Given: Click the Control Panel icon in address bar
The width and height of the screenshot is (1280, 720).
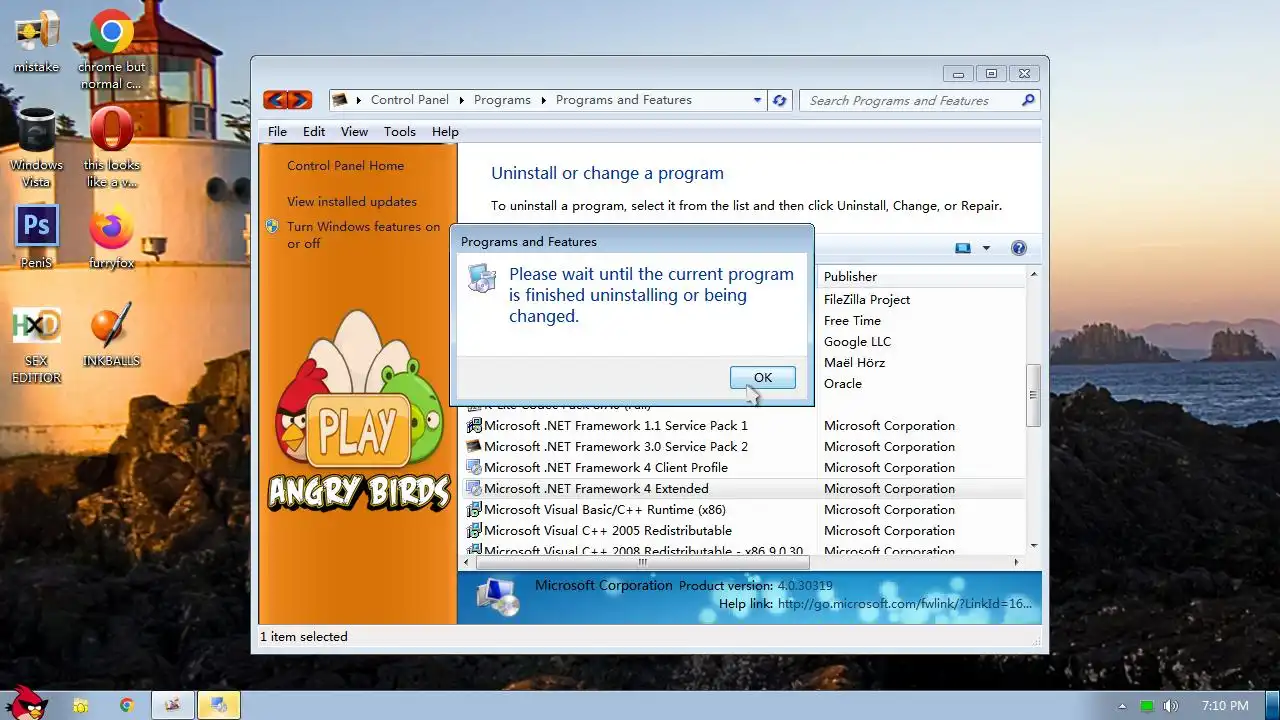Looking at the screenshot, I should tap(341, 100).
